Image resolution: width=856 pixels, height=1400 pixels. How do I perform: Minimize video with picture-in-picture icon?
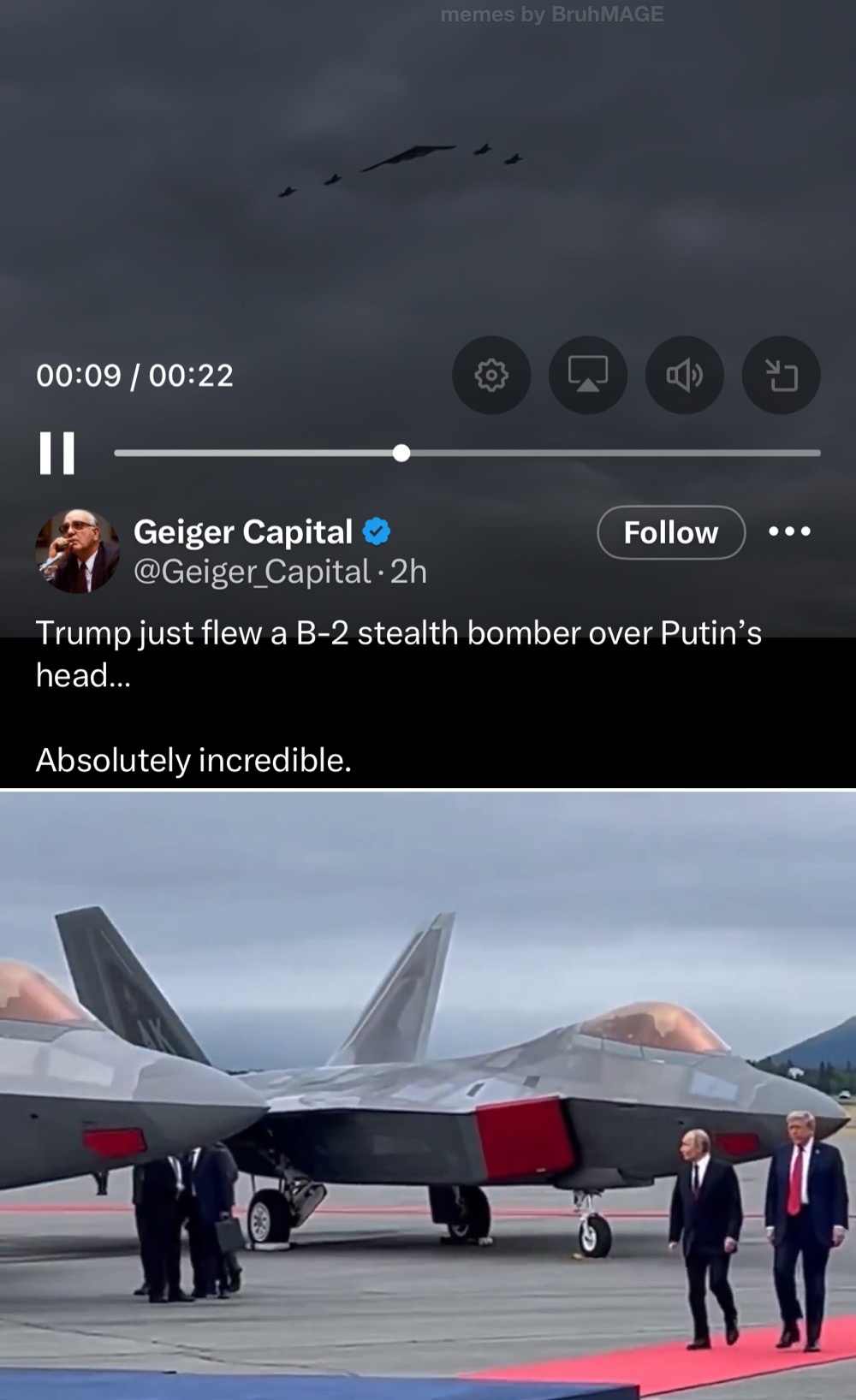(781, 375)
